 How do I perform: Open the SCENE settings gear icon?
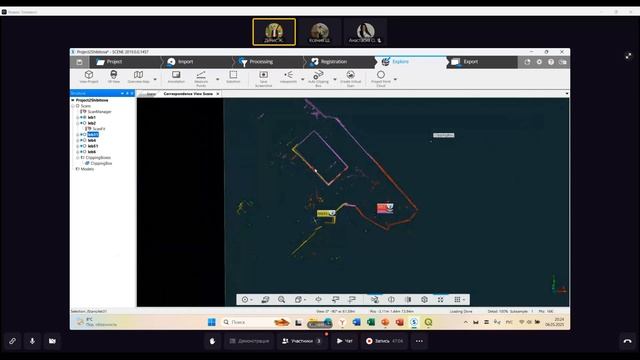tap(539, 62)
